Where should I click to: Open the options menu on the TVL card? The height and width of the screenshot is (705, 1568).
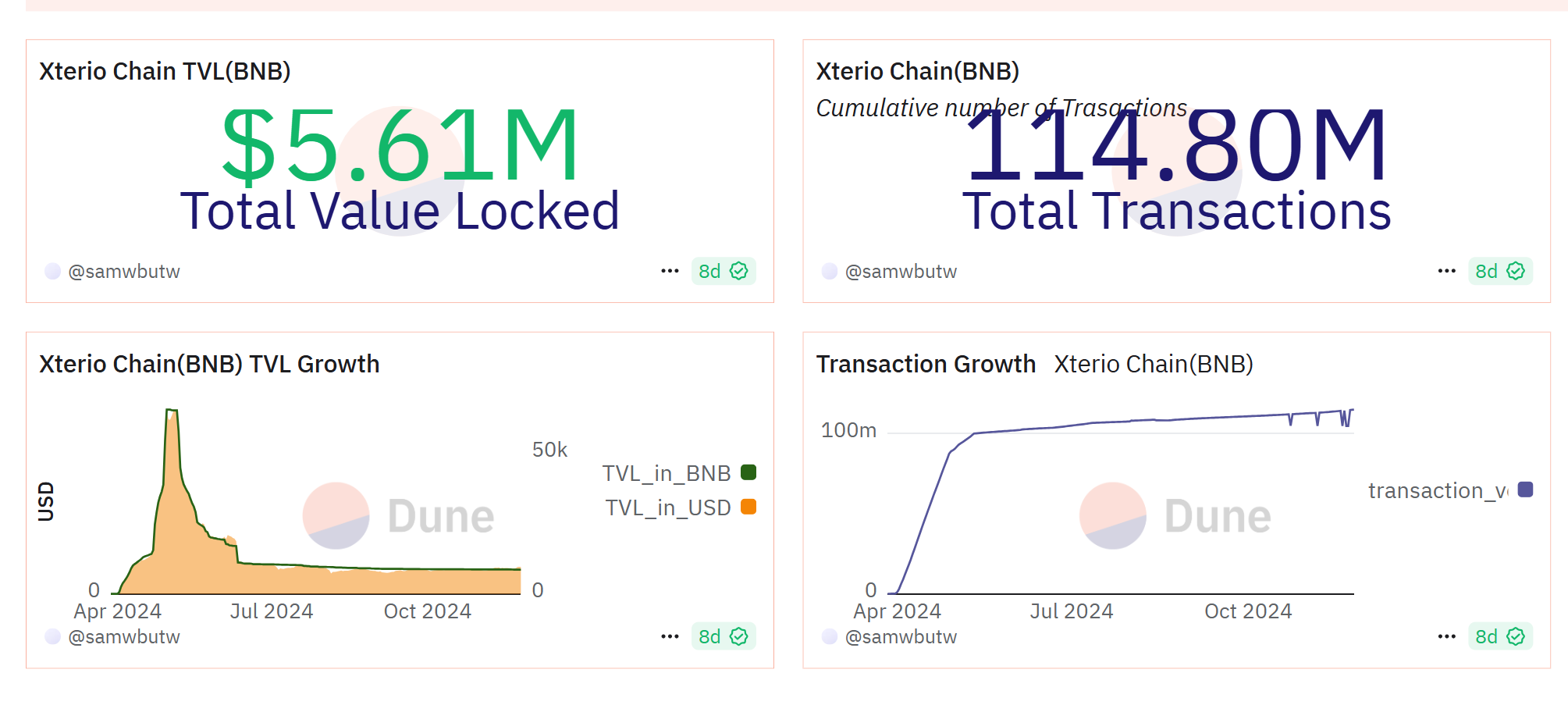pyautogui.click(x=669, y=269)
